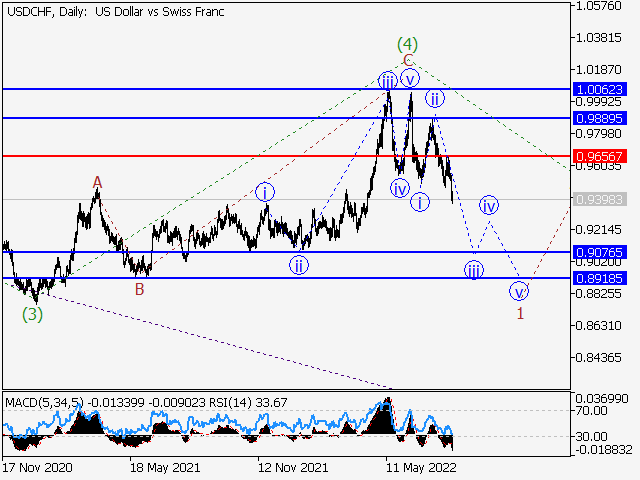Screen dimensions: 640x480
Task: Click the 12 Nov 2021 date label
Action: tap(293, 468)
